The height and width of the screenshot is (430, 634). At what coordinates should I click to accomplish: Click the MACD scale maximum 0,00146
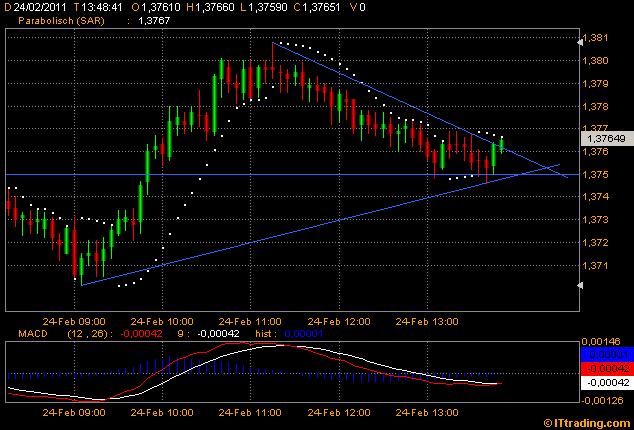tap(600, 342)
